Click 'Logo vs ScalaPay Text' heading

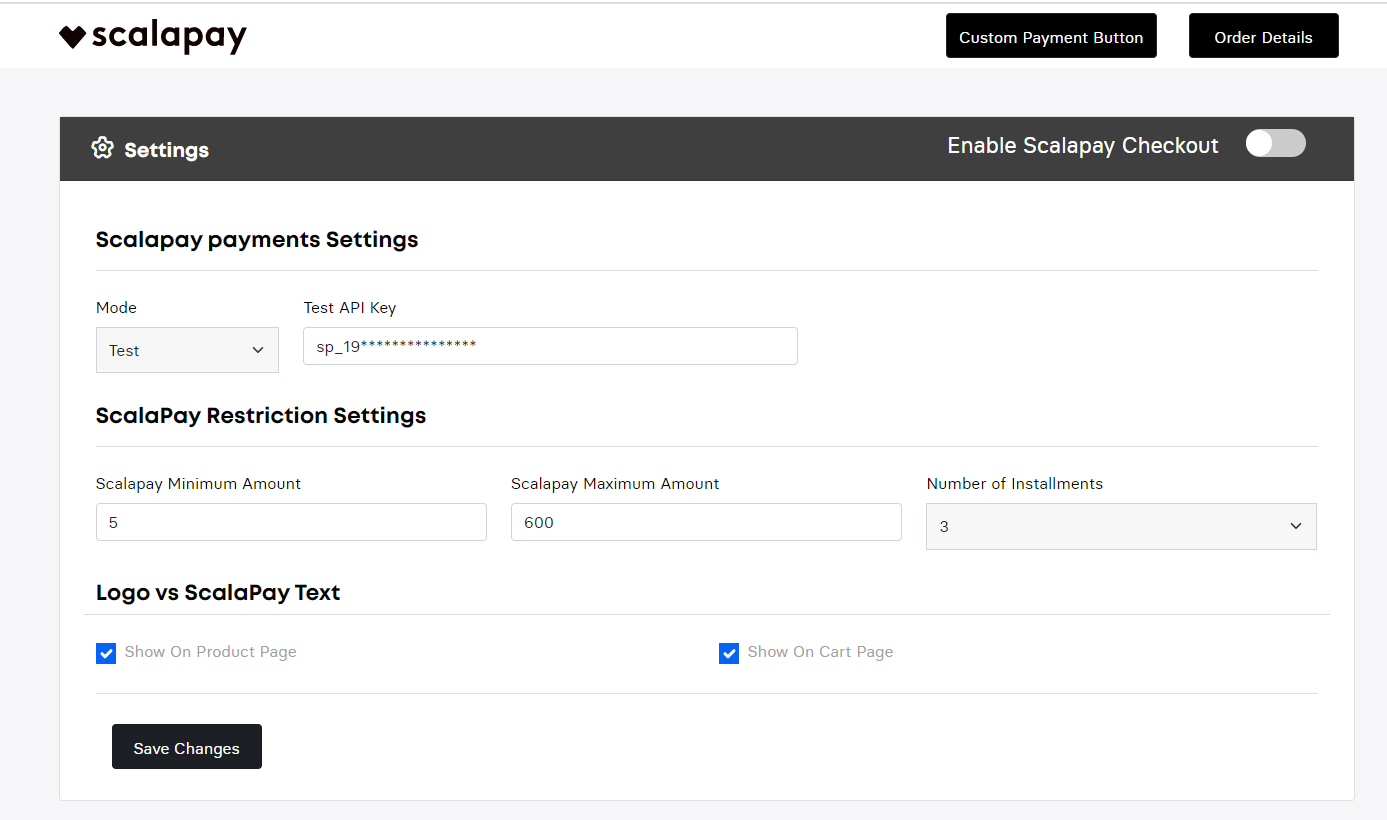tap(218, 593)
